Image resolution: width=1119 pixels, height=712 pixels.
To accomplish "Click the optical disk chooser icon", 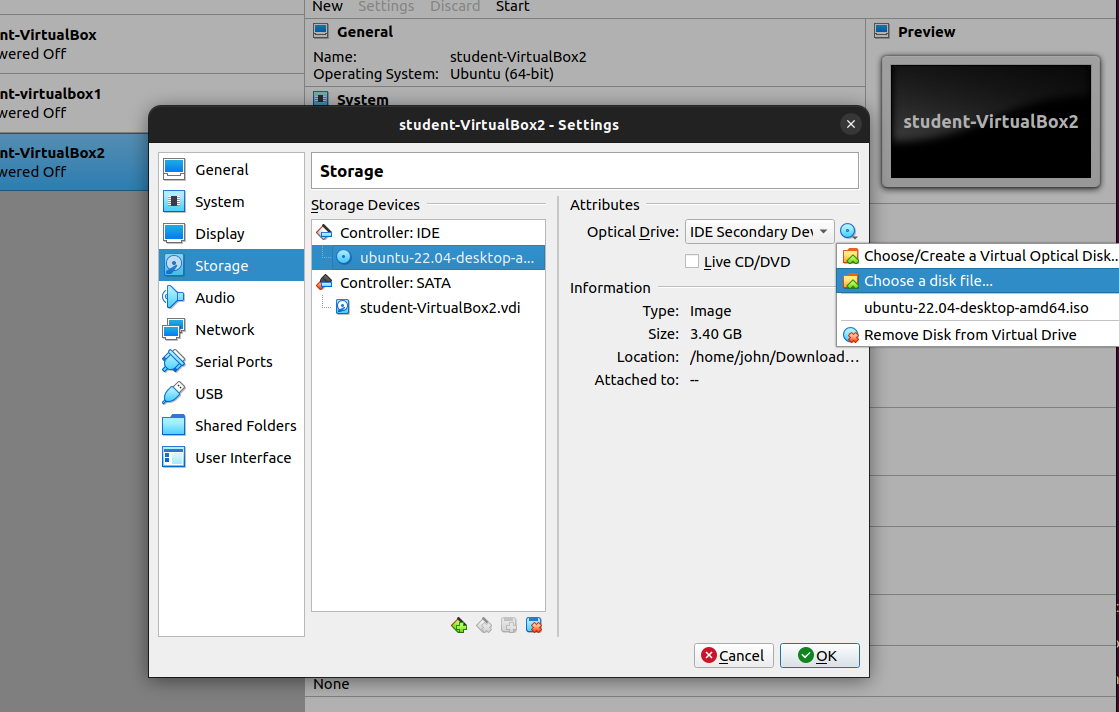I will coord(848,232).
